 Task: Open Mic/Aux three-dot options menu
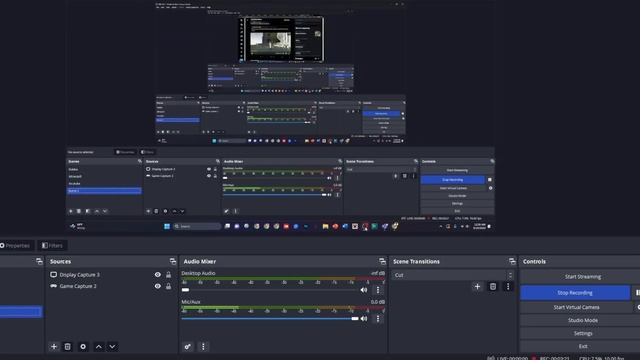pos(378,318)
